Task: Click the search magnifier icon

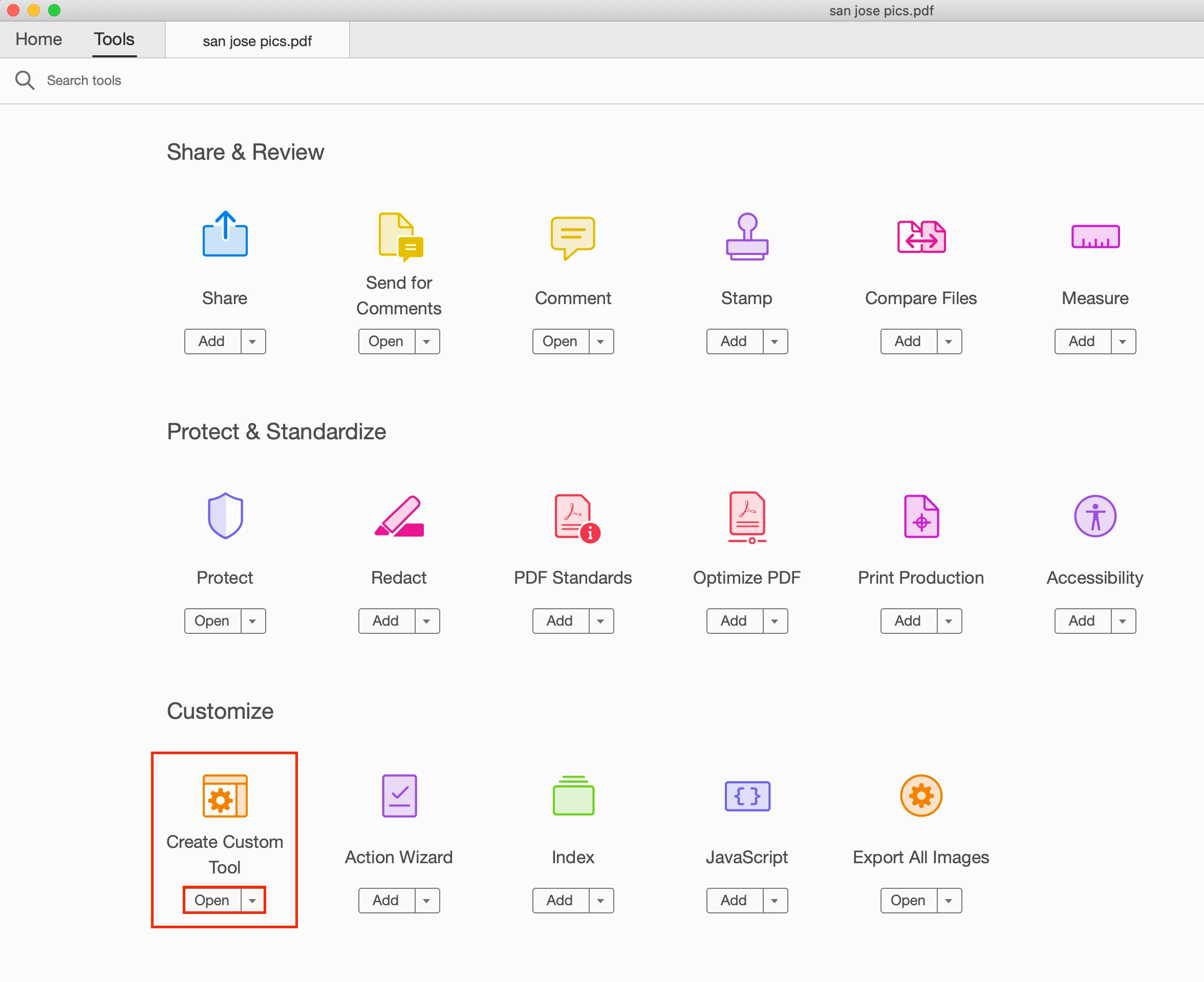Action: coord(25,80)
